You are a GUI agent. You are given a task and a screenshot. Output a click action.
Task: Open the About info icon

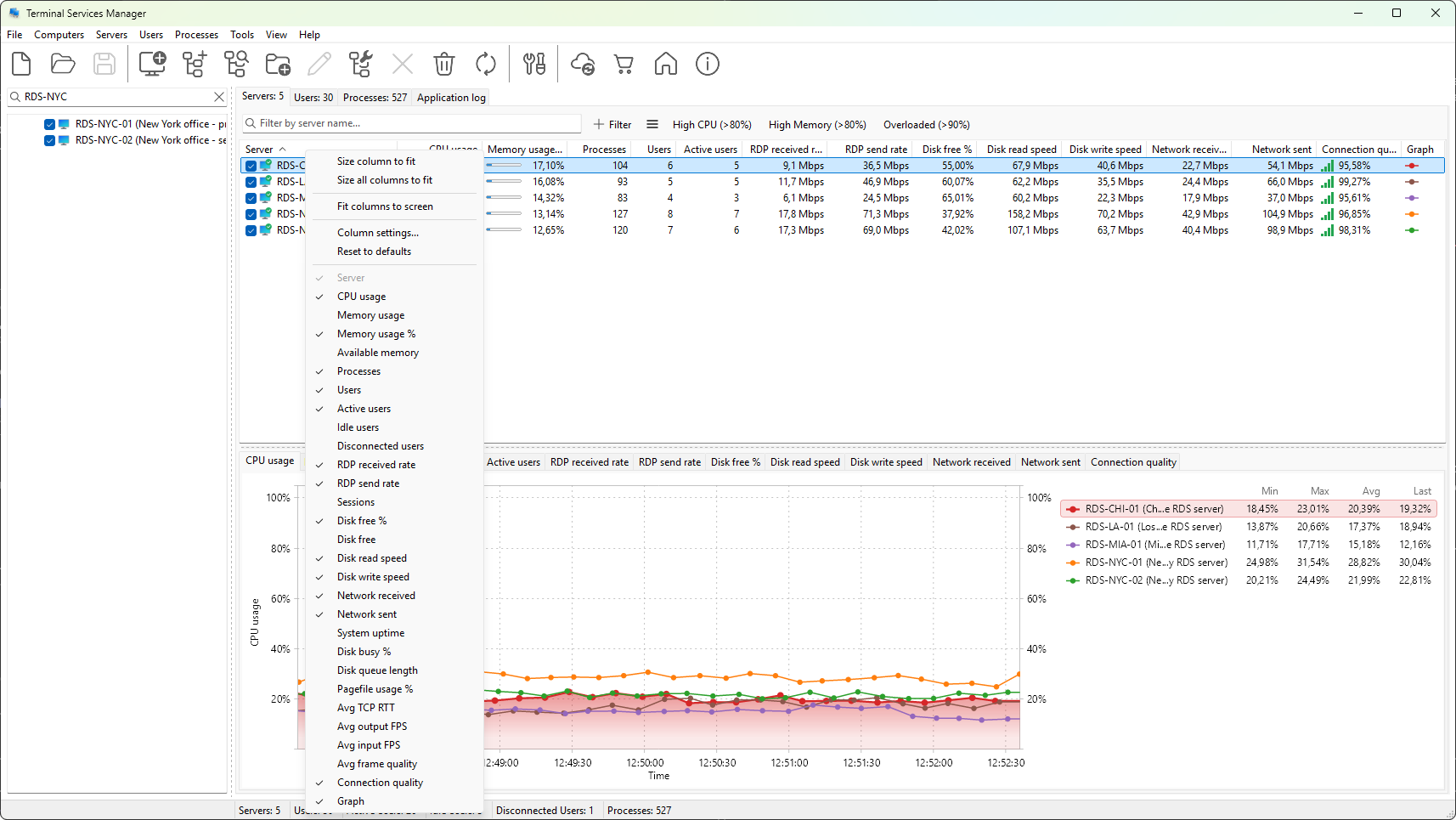coord(708,64)
